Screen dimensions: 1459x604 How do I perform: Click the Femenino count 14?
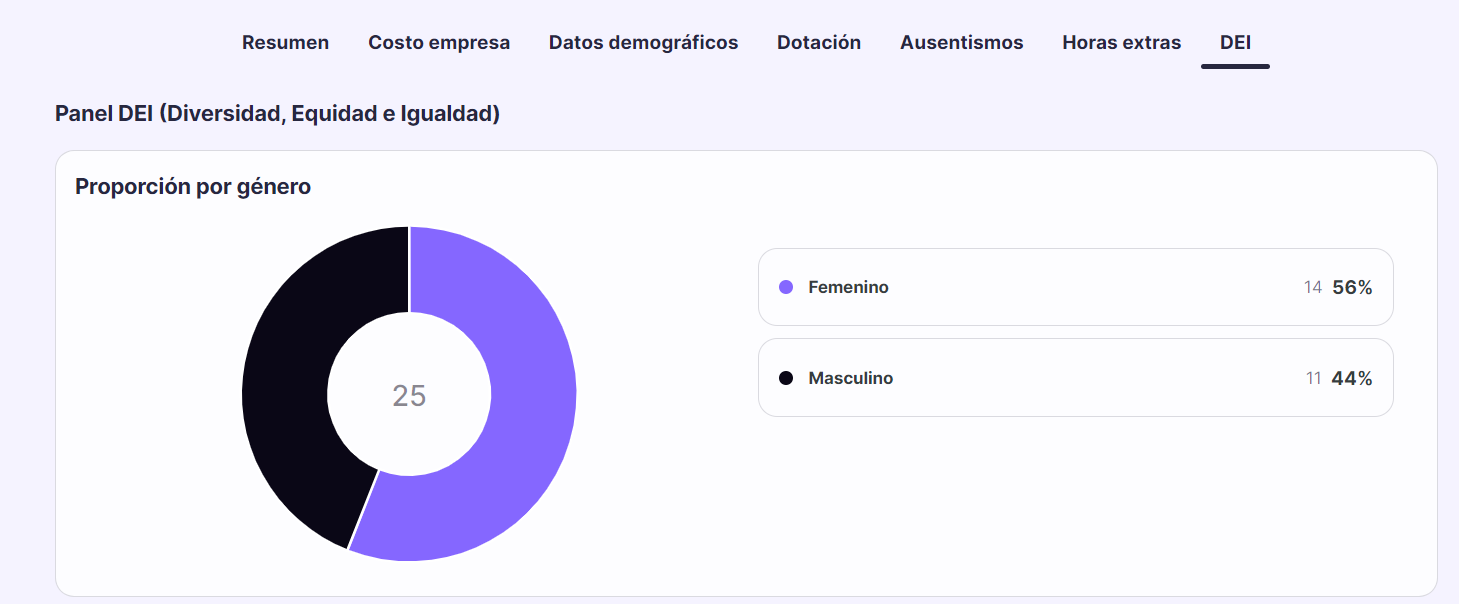pos(1313,287)
